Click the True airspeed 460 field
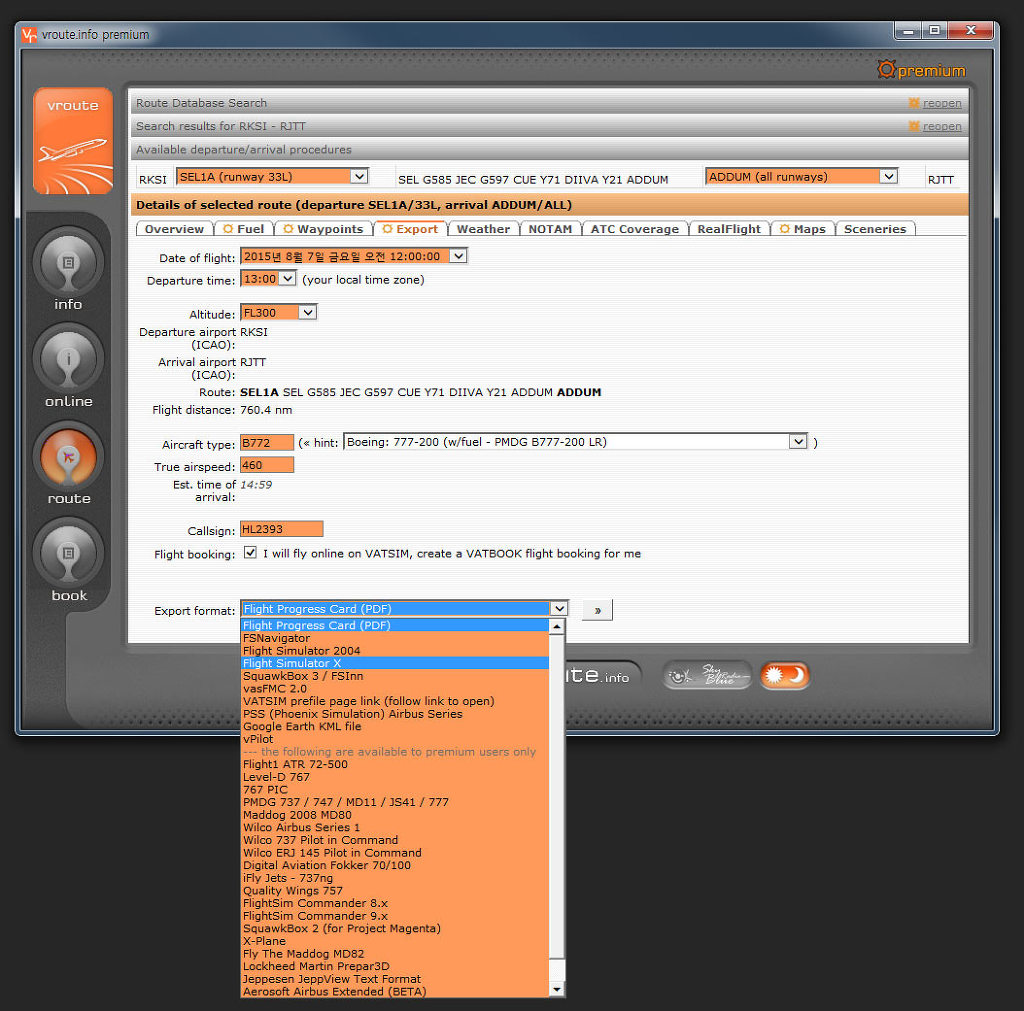Image resolution: width=1024 pixels, height=1011 pixels. [267, 465]
